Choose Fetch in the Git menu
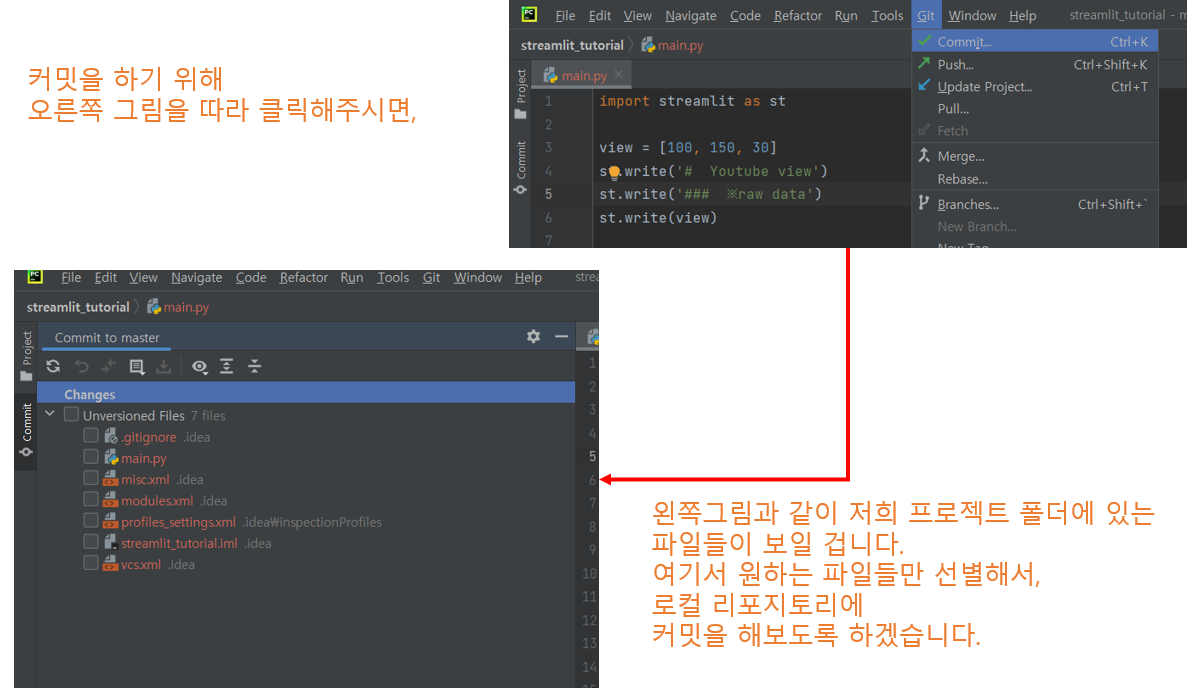 tap(1035, 131)
